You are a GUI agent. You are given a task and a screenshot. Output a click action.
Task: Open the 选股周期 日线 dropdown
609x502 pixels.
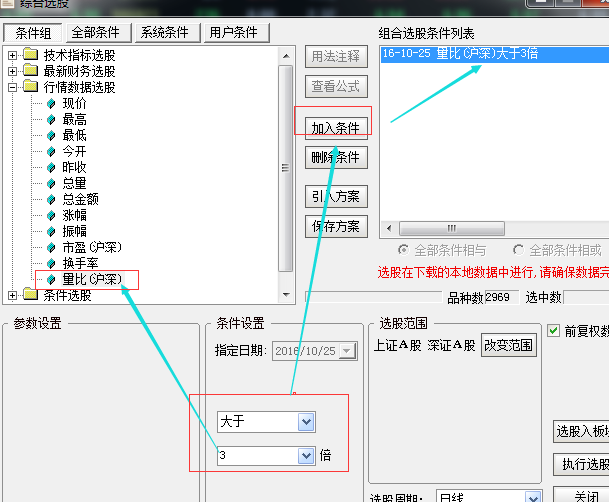(x=533, y=497)
